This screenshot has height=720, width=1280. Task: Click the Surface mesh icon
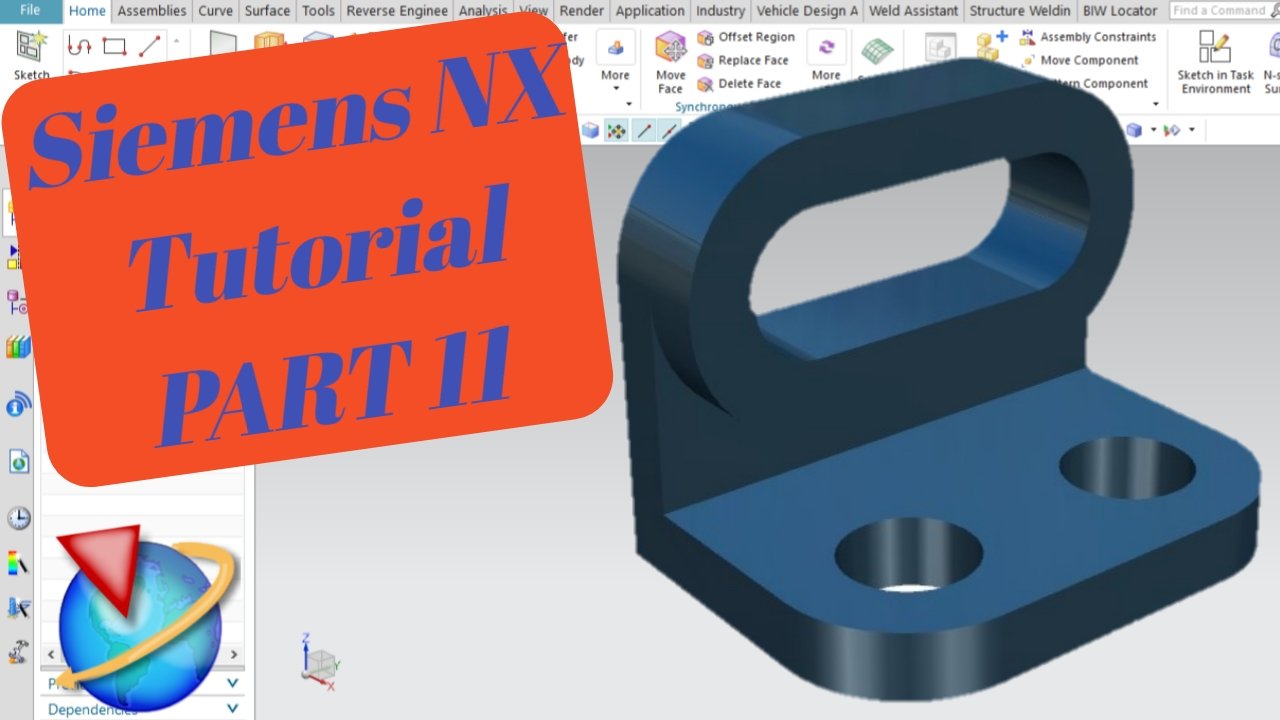(x=877, y=52)
